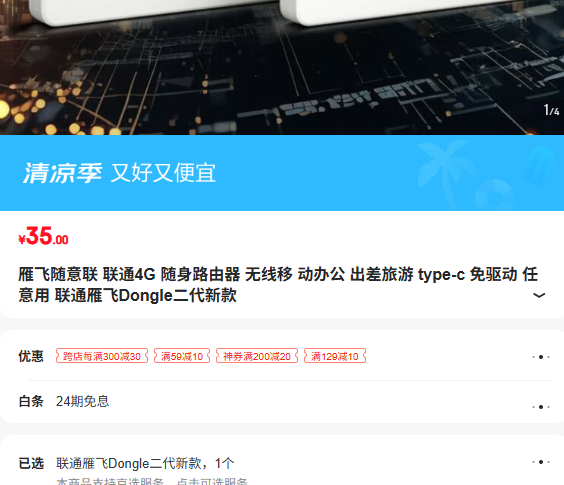Expand the product title with the chevron
This screenshot has height=485, width=564.
pos(539,296)
